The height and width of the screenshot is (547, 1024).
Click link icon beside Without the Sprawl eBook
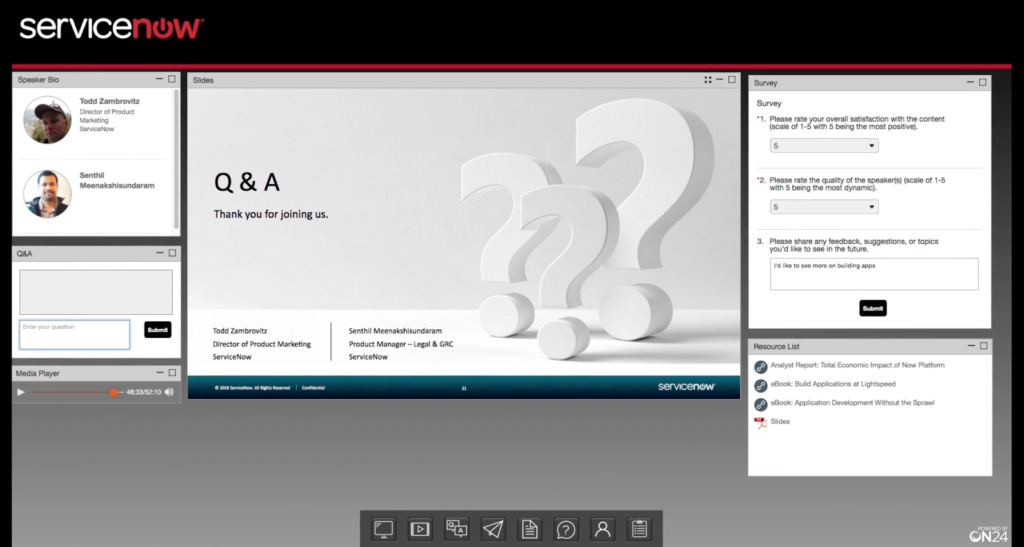click(760, 405)
